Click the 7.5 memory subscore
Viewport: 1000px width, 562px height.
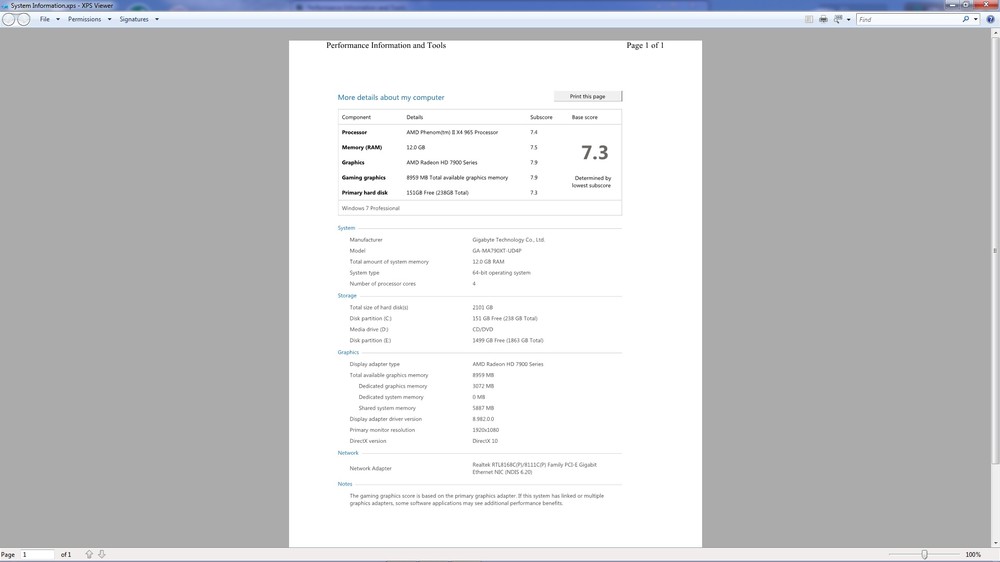point(534,147)
